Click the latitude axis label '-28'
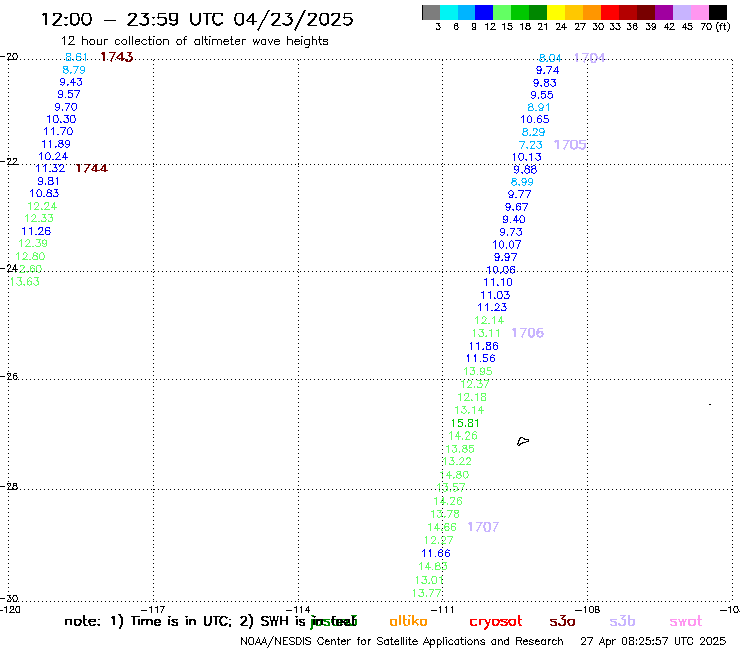The image size is (740, 650). [9, 486]
